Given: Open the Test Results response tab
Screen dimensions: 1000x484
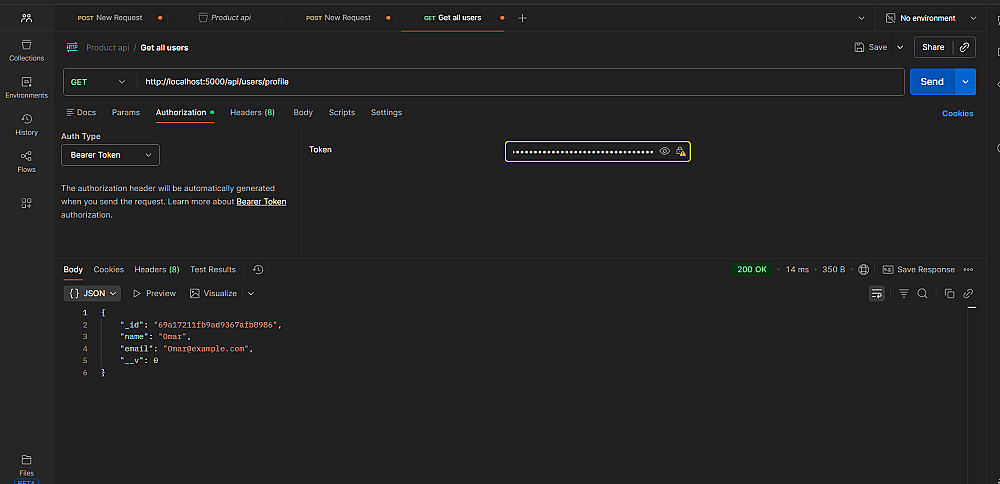Looking at the screenshot, I should point(213,269).
